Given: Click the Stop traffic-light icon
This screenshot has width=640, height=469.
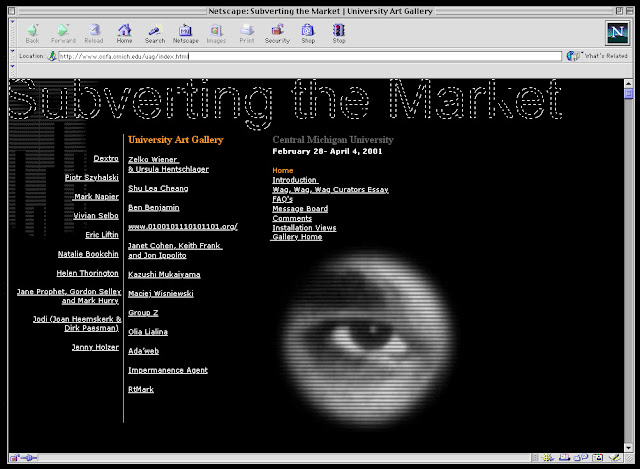Looking at the screenshot, I should pyautogui.click(x=339, y=31).
